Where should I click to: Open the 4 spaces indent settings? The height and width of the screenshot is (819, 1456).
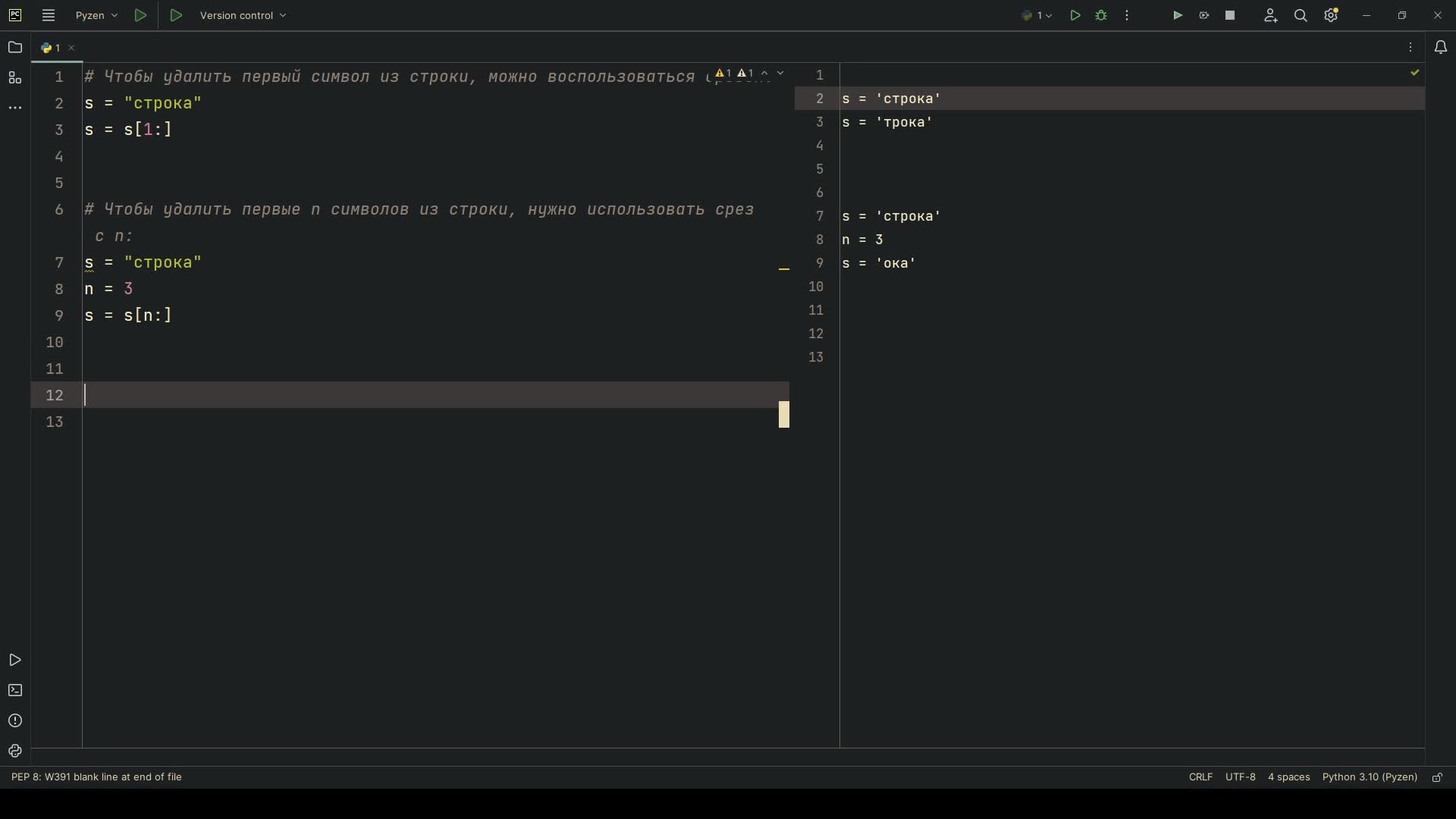pyautogui.click(x=1289, y=777)
